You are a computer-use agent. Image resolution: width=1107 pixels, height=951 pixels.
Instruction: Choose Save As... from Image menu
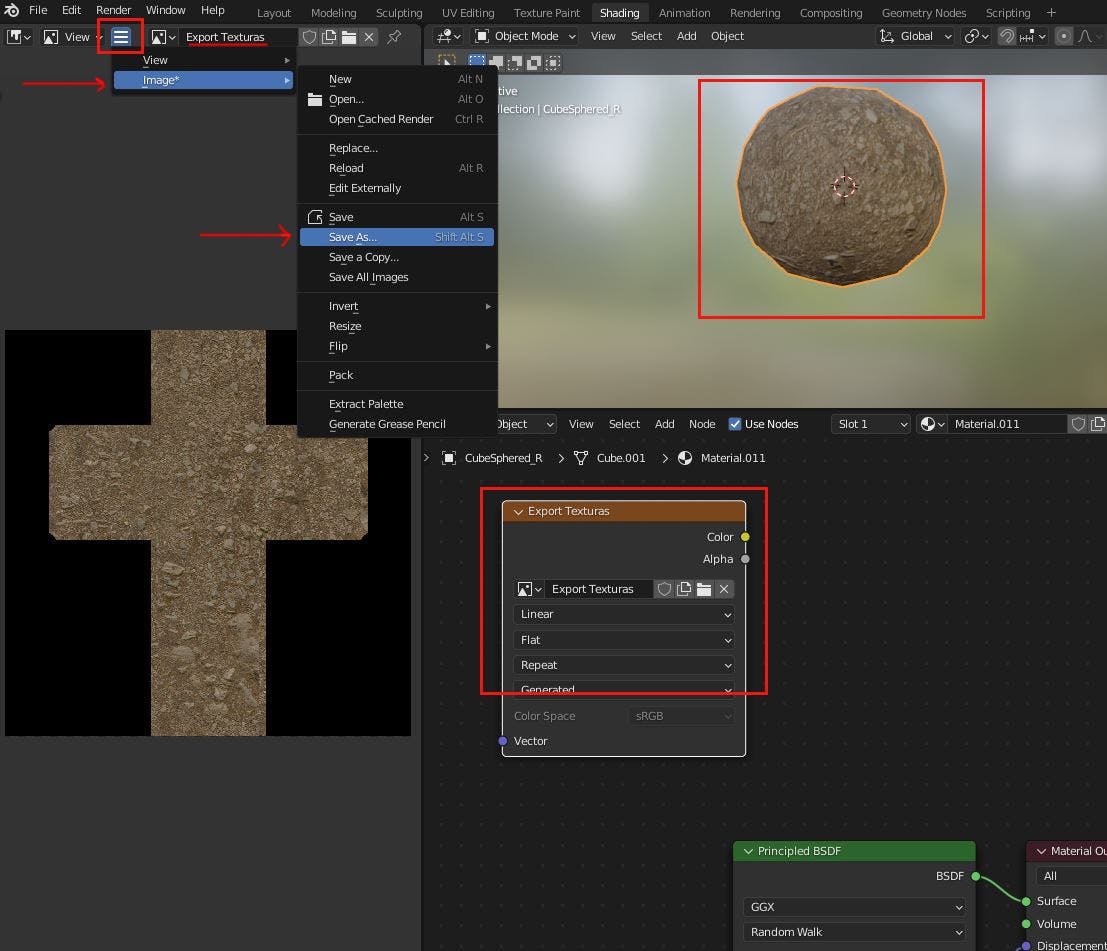pyautogui.click(x=353, y=237)
